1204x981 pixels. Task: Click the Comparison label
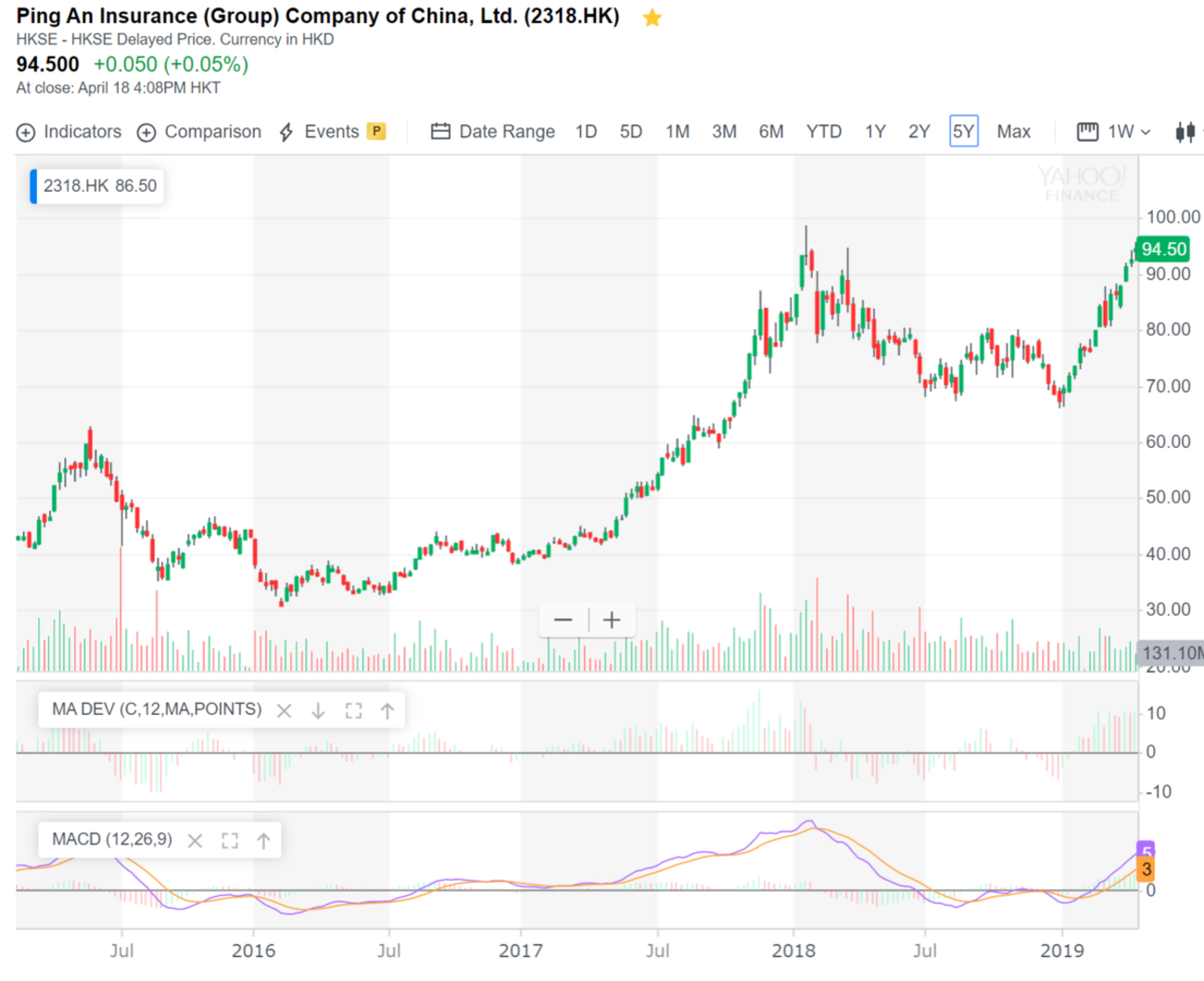(x=213, y=132)
